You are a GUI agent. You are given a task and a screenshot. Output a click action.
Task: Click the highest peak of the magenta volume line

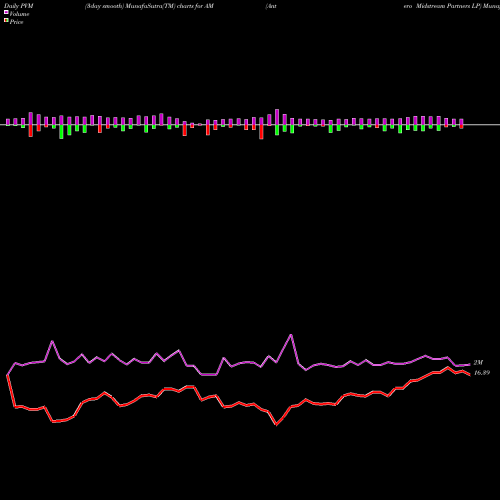coord(291,335)
